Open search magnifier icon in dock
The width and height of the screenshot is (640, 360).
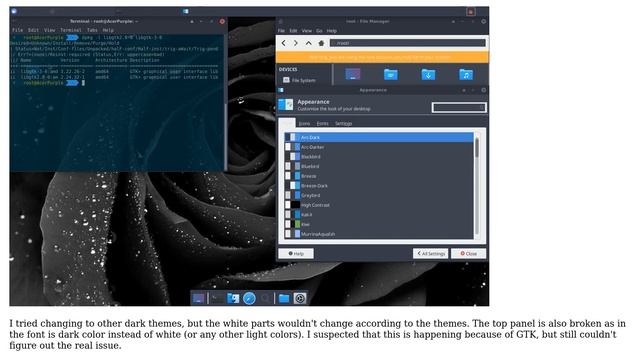click(x=265, y=298)
